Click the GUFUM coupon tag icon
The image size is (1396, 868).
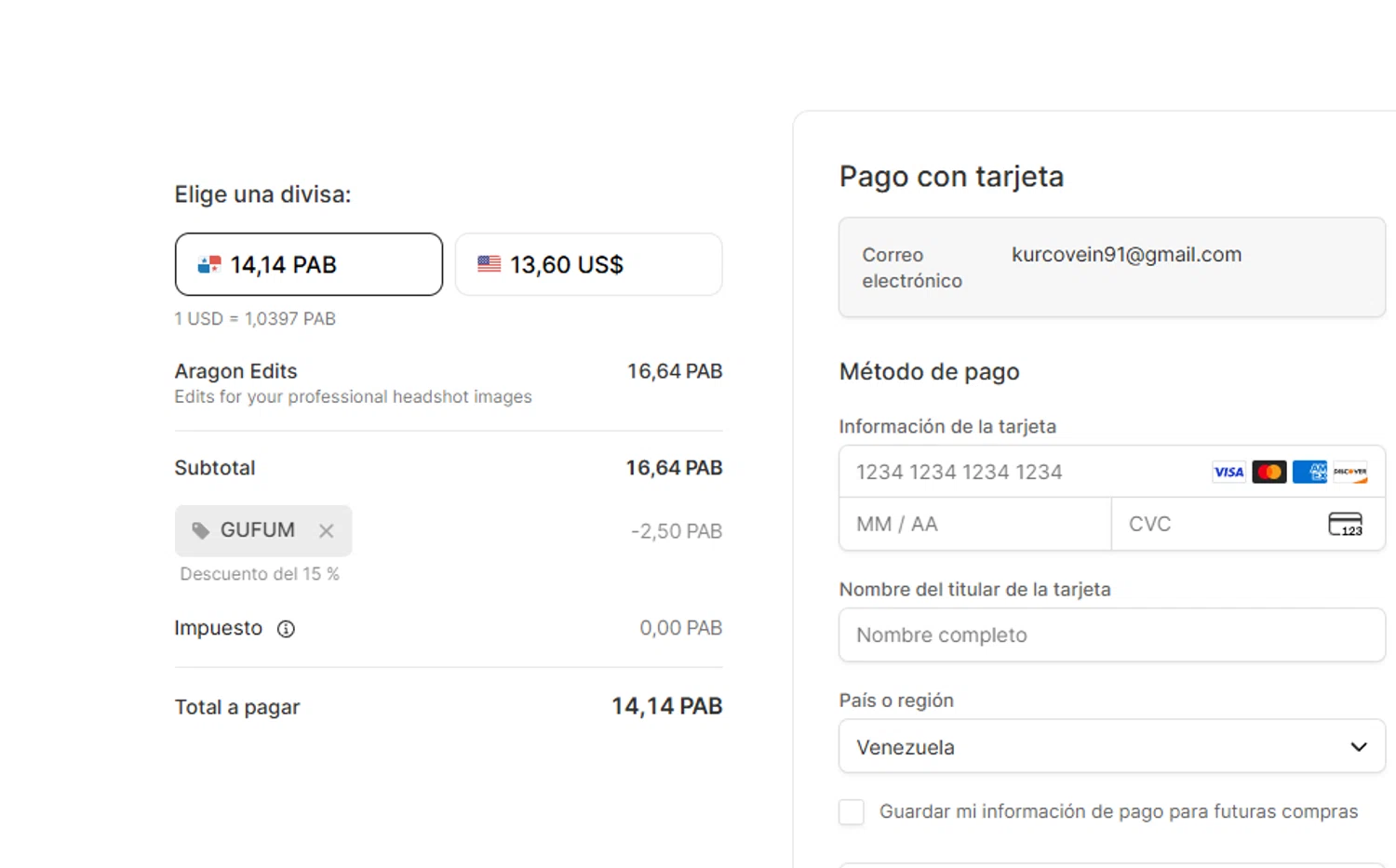tap(200, 530)
